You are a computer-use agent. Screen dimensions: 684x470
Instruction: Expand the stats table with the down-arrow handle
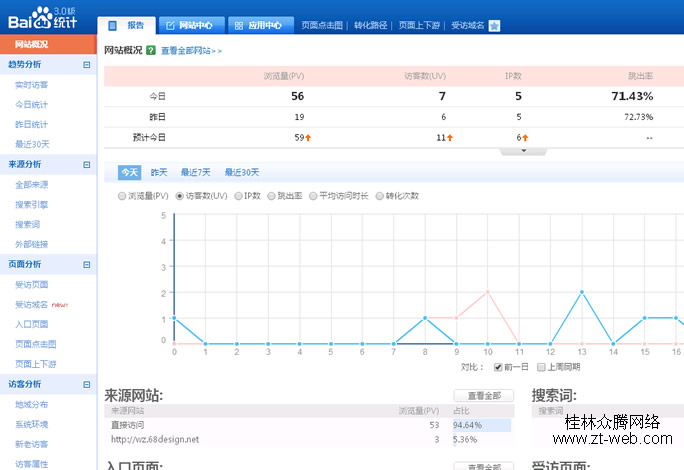(523, 151)
